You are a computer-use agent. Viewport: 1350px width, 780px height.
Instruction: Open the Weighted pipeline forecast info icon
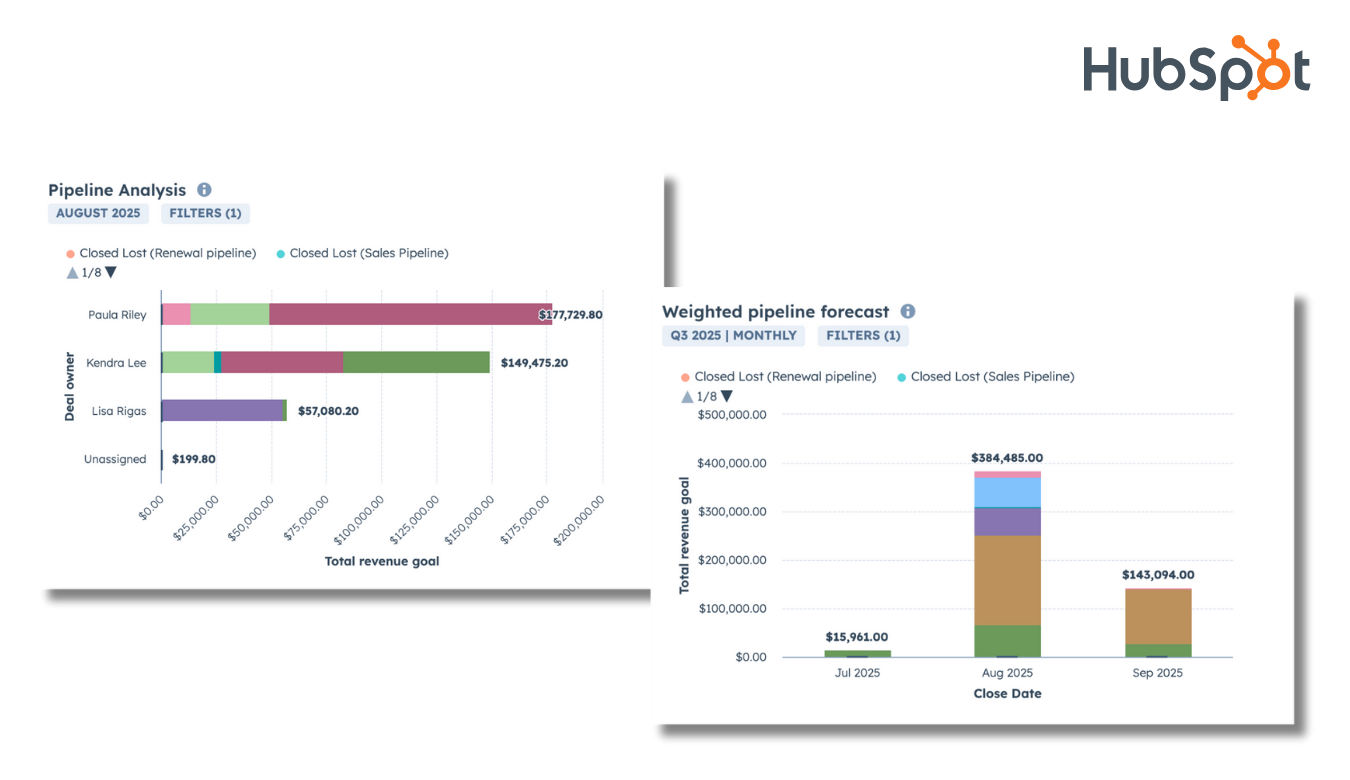coord(907,311)
